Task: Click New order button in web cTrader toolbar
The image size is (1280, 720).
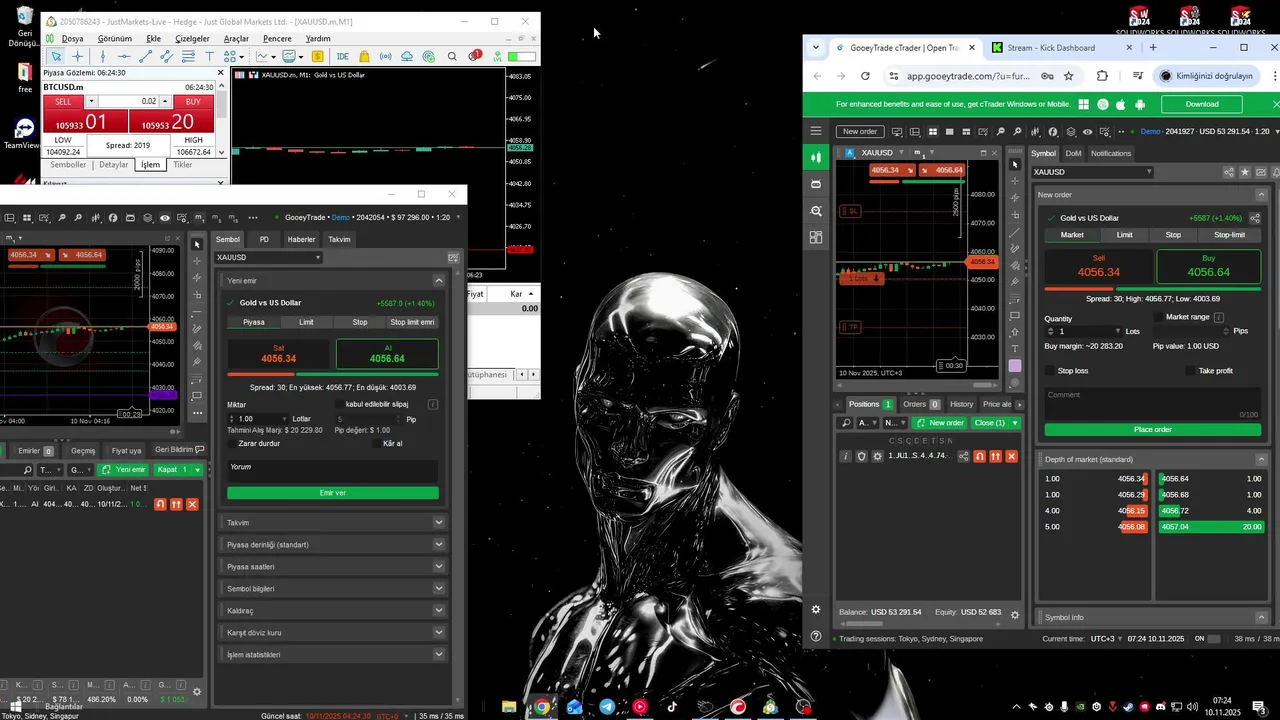Action: pyautogui.click(x=859, y=131)
